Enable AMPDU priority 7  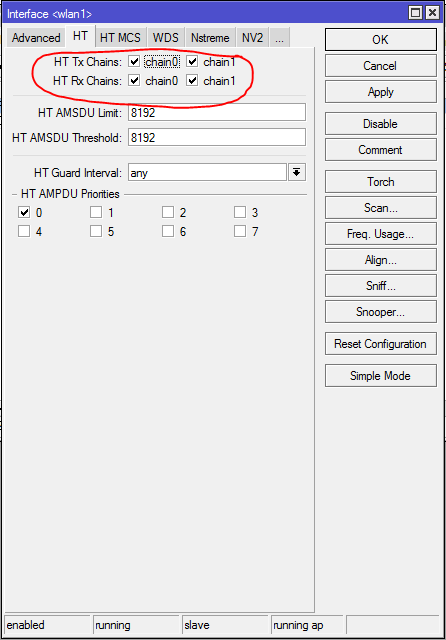[x=240, y=231]
